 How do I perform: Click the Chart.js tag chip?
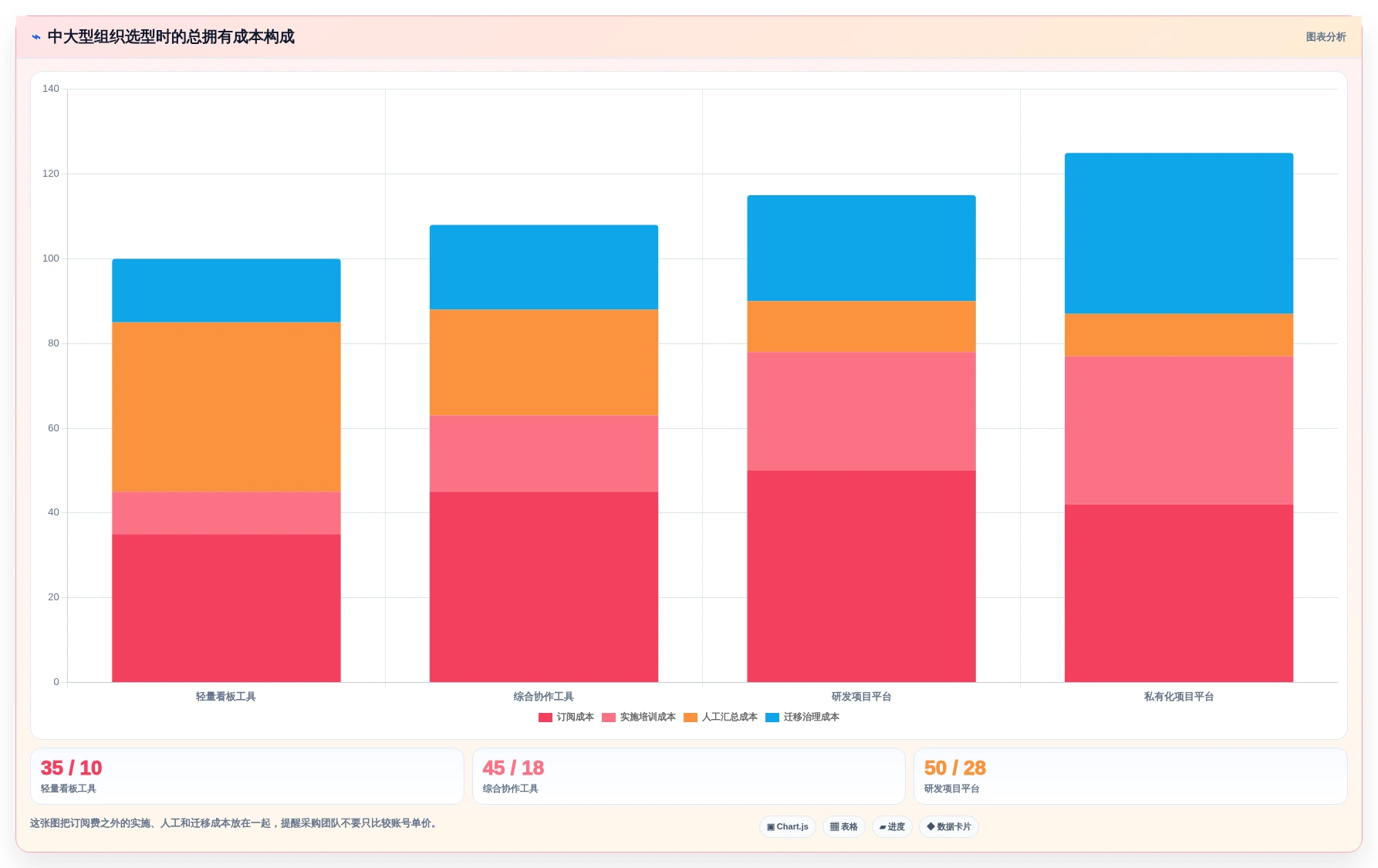point(788,826)
